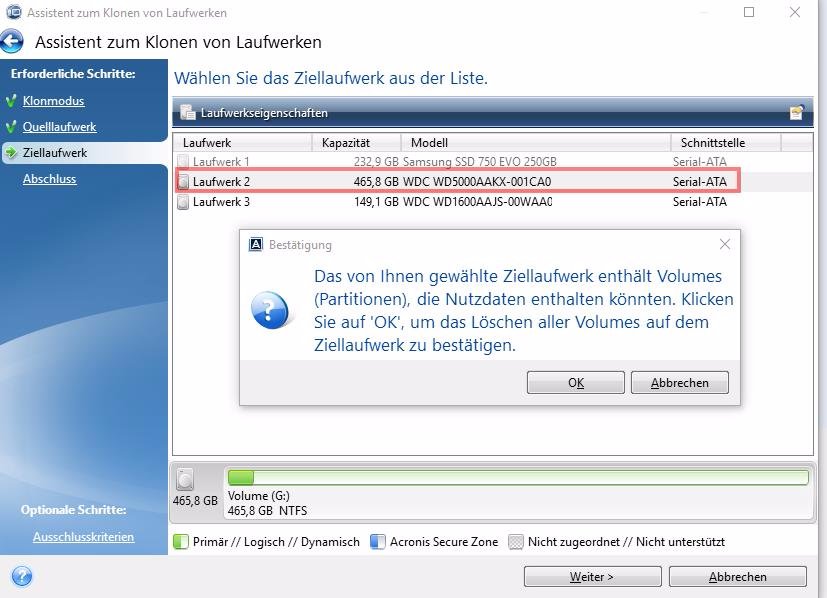Click the column chooser icon in Laufwerkseigenschaften bar
This screenshot has width=827, height=598.
[x=796, y=113]
